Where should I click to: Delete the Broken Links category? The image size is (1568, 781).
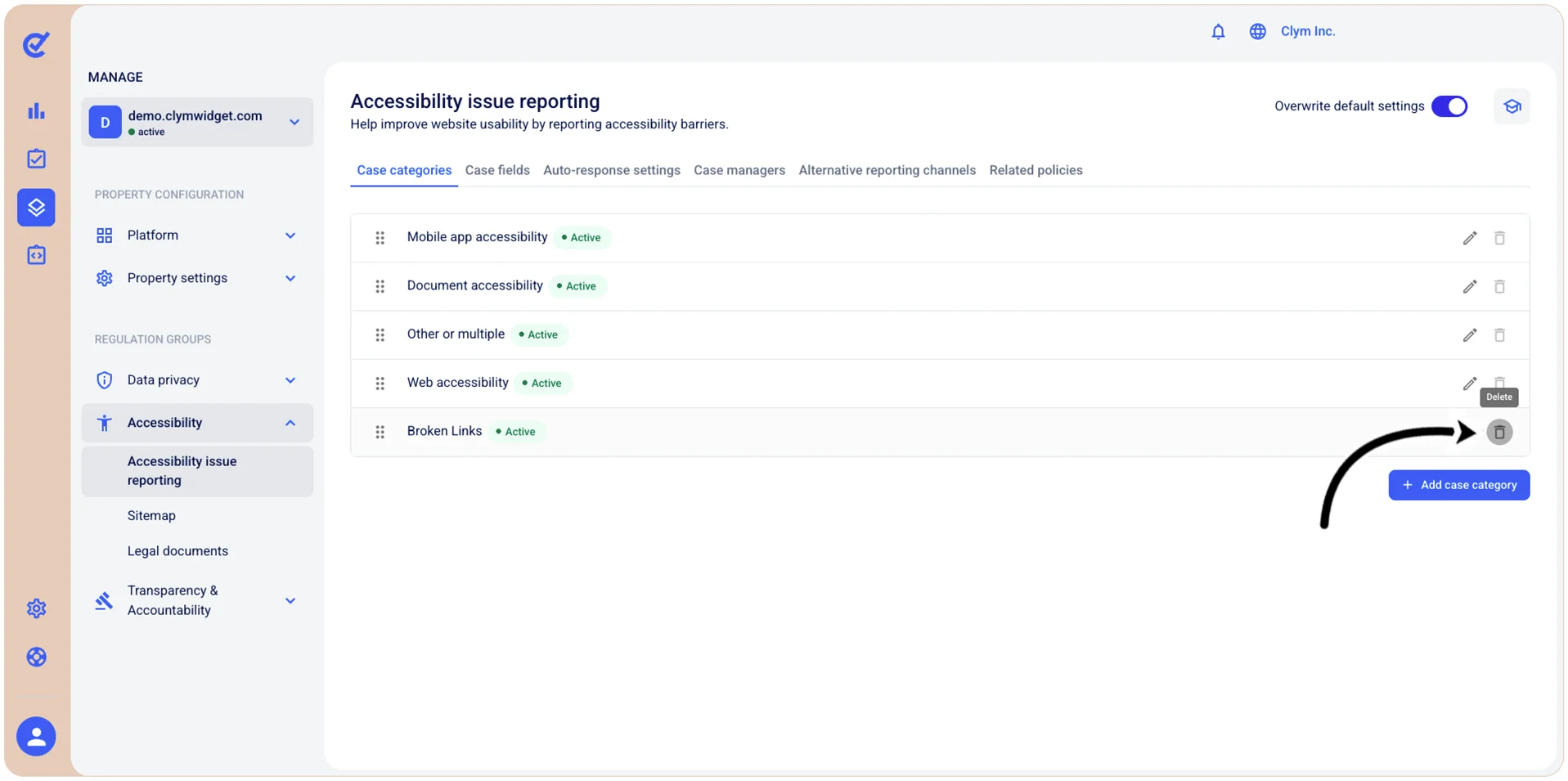pyautogui.click(x=1499, y=432)
